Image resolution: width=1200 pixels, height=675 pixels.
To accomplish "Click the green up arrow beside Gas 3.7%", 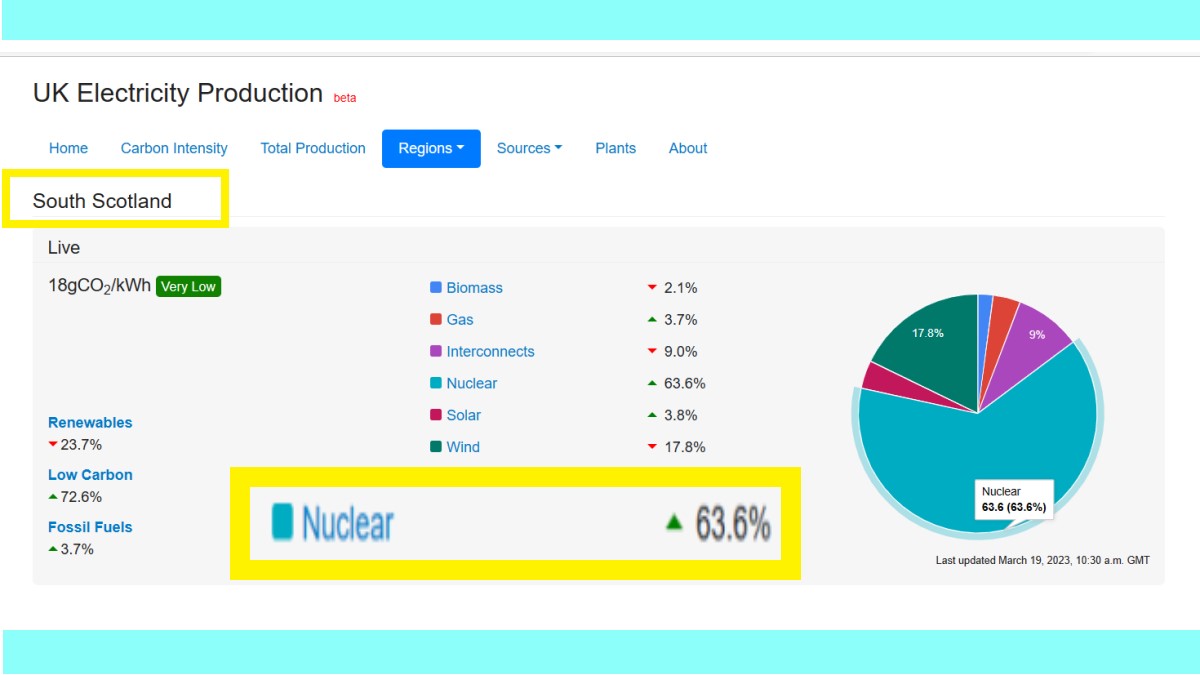I will (652, 320).
